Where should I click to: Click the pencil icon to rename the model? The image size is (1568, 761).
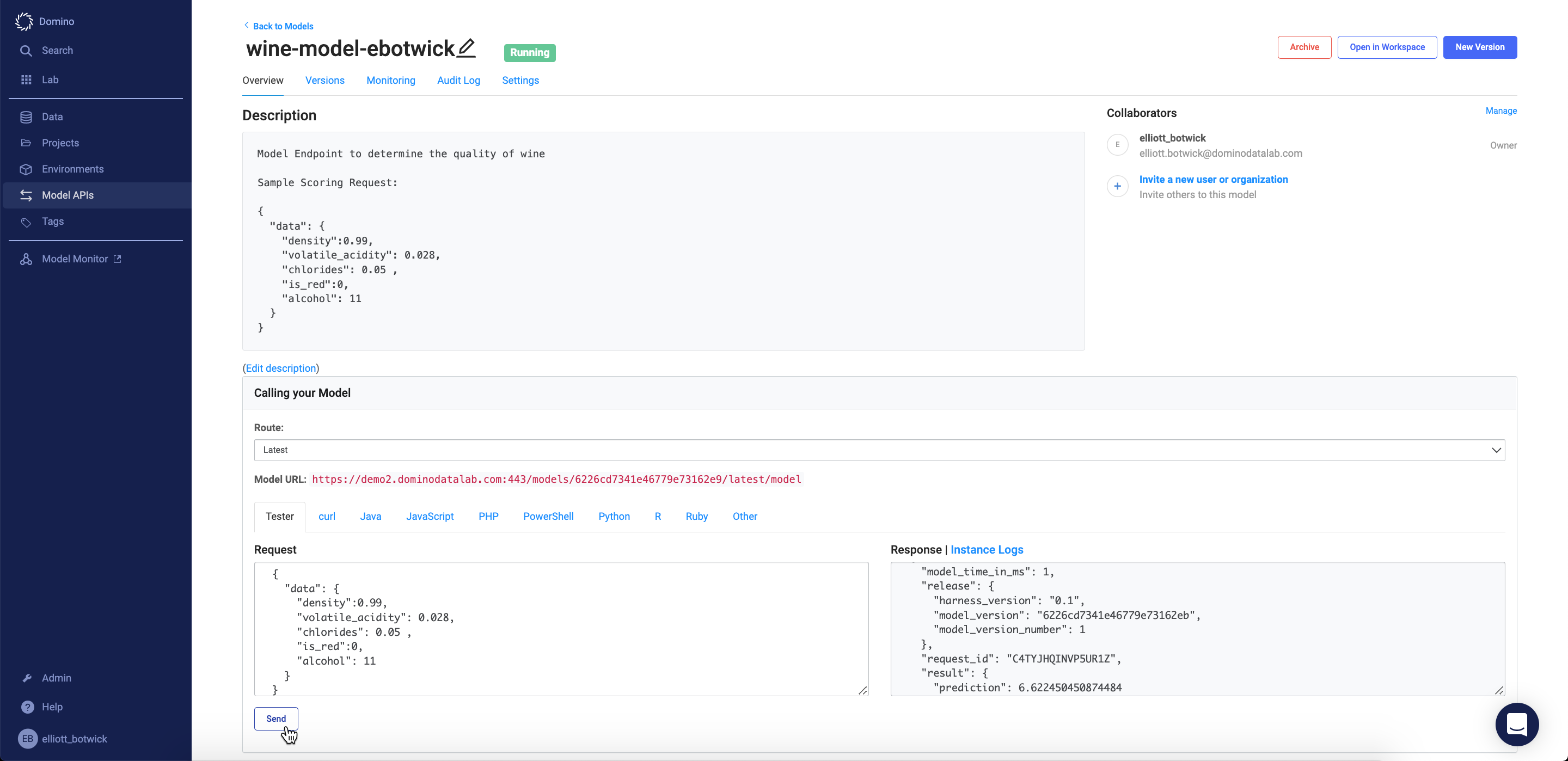click(466, 47)
